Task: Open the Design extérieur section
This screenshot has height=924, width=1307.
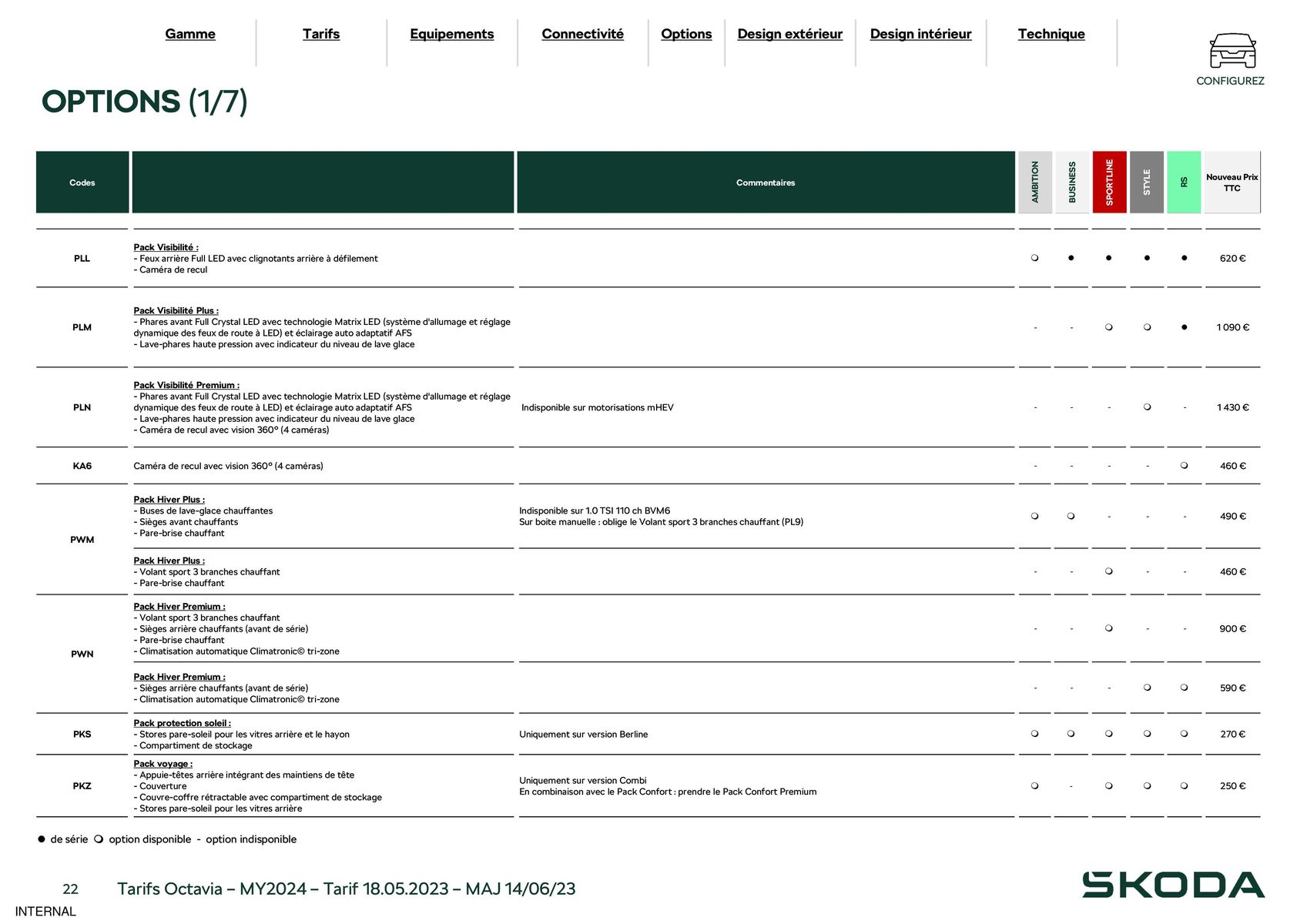Action: point(790,34)
